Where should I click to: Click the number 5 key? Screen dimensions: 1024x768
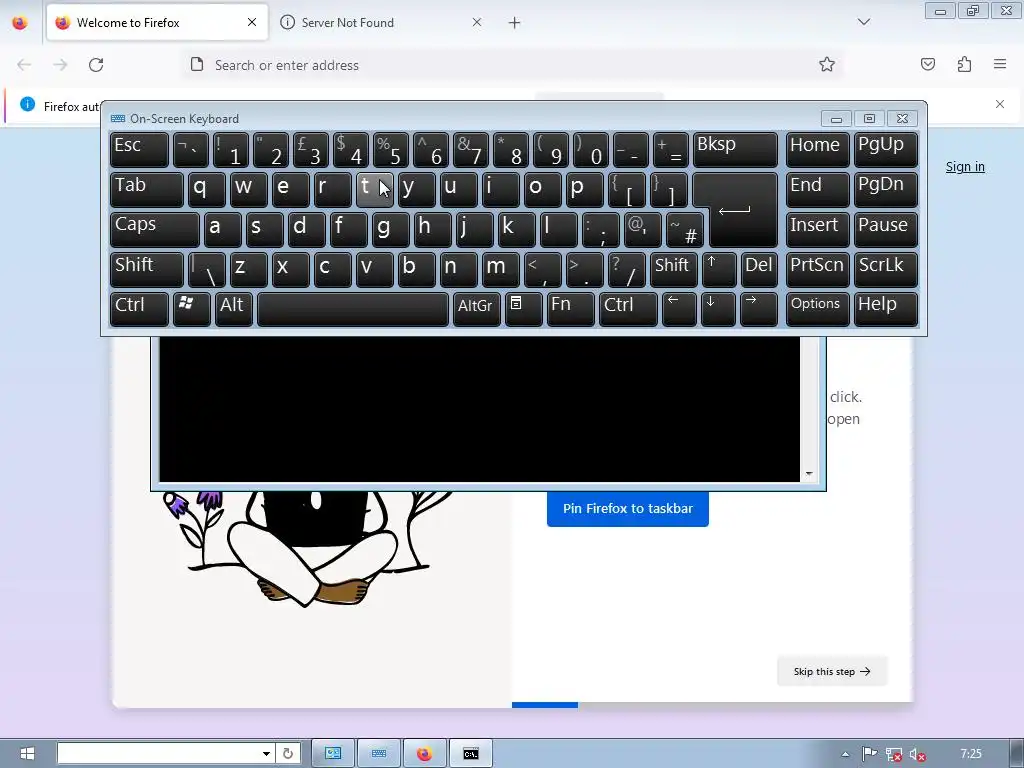coord(391,150)
